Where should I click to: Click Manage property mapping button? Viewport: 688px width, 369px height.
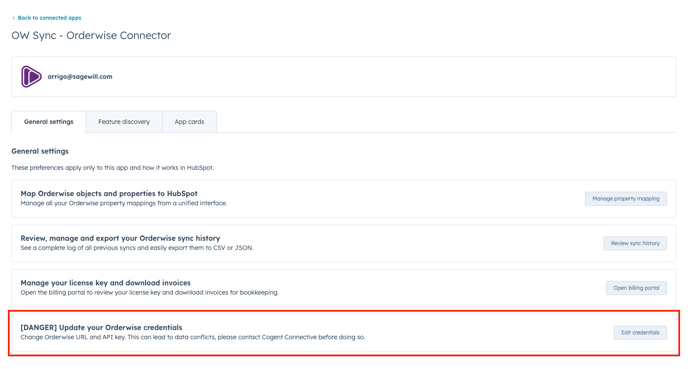click(626, 199)
